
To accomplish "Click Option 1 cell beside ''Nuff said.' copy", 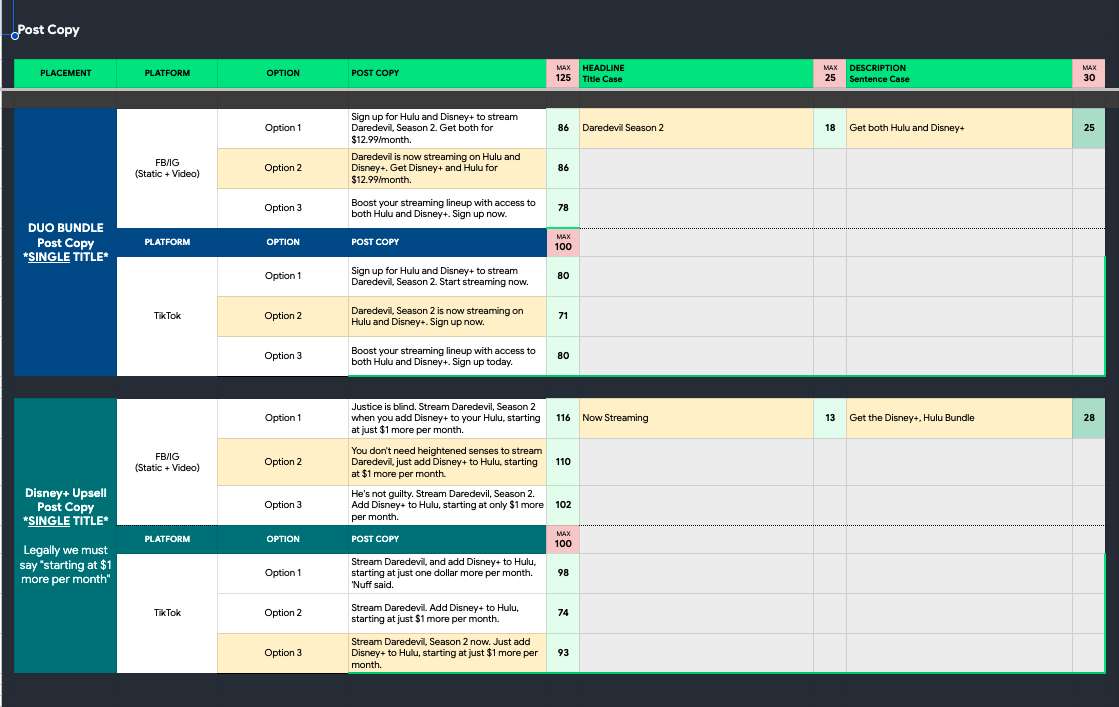I will coord(283,573).
